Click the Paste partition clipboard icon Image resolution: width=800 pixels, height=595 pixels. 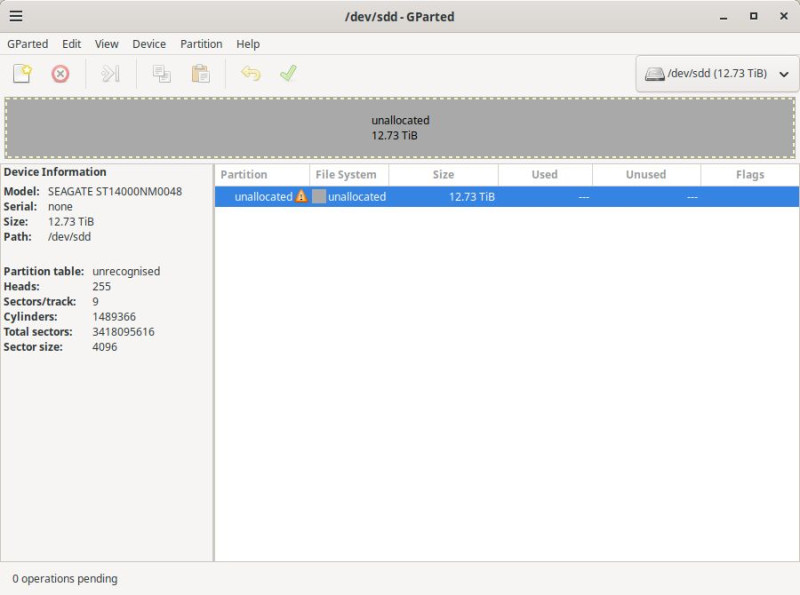[201, 74]
